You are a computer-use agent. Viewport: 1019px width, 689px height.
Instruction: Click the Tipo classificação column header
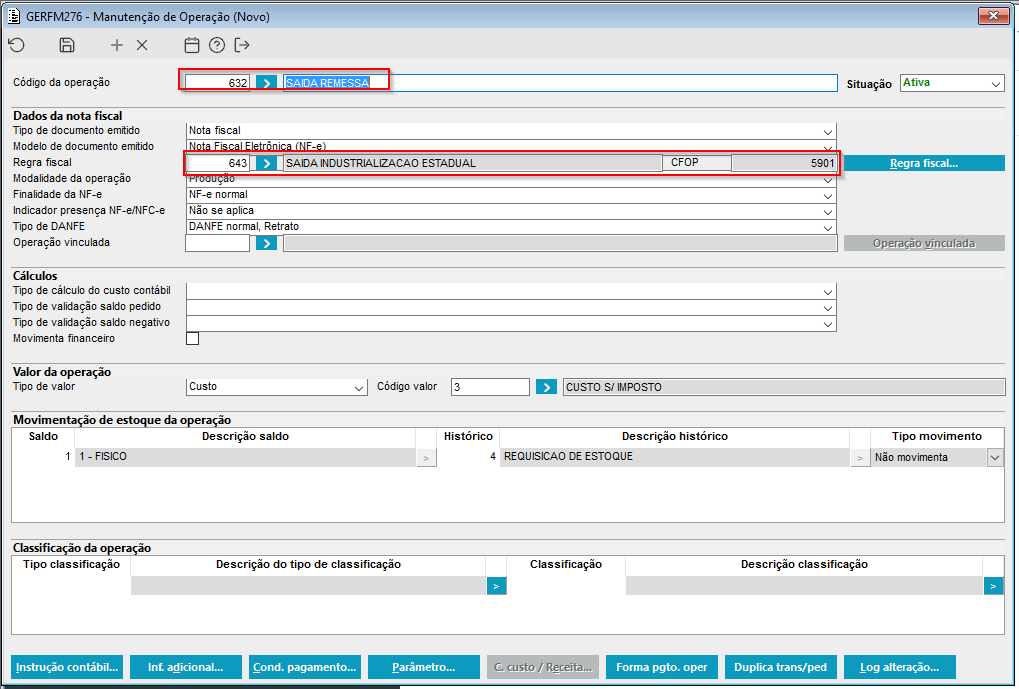click(71, 565)
